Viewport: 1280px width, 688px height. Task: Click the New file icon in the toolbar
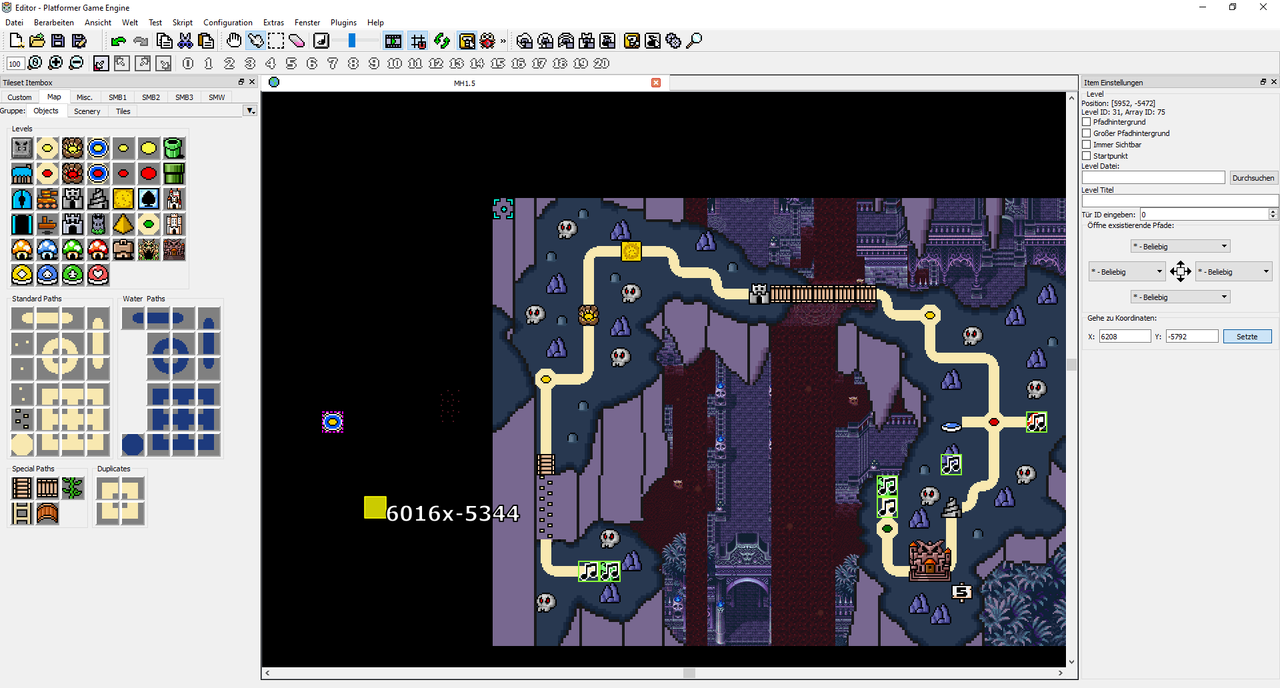[x=16, y=41]
